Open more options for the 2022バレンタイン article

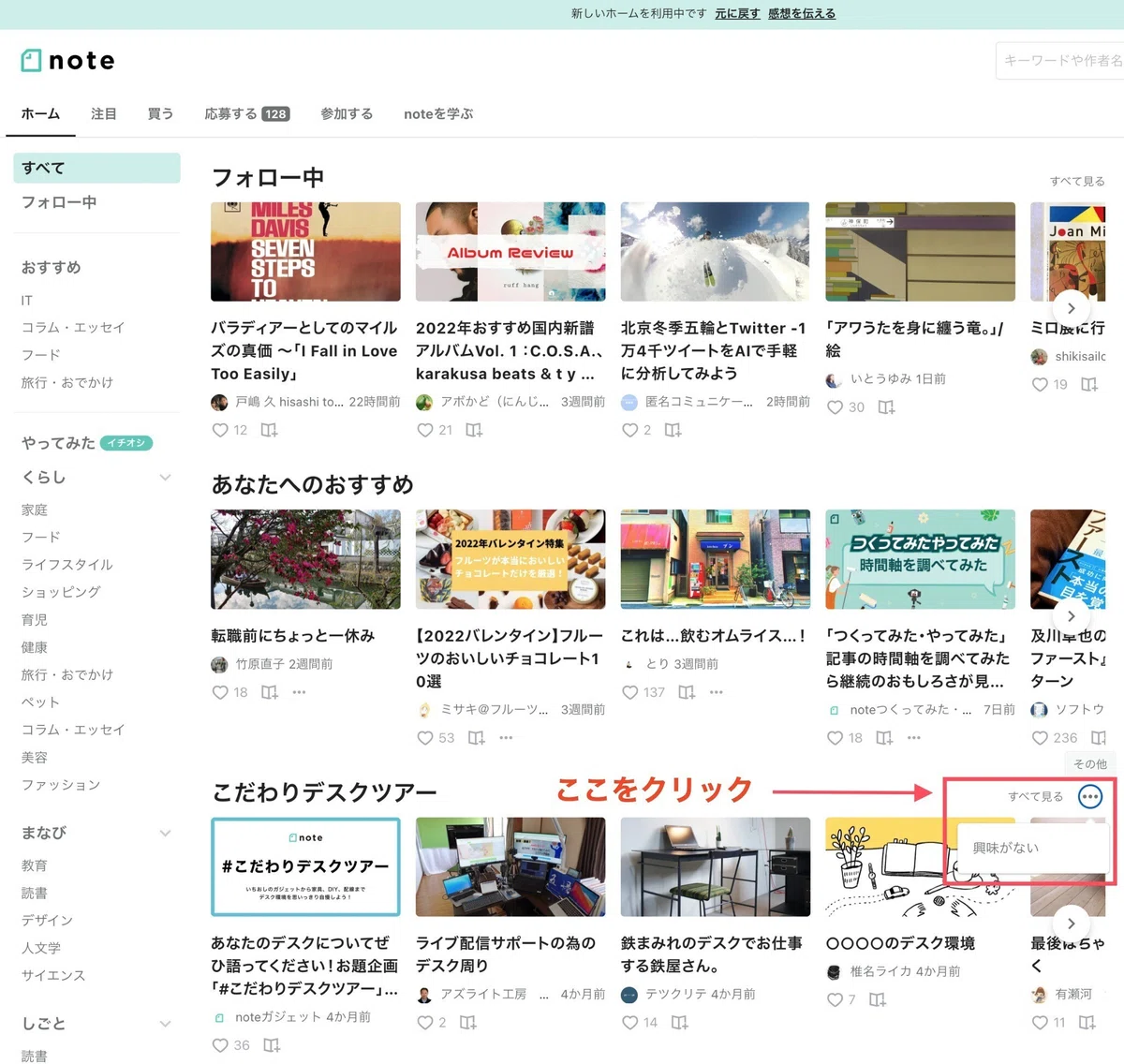point(506,738)
